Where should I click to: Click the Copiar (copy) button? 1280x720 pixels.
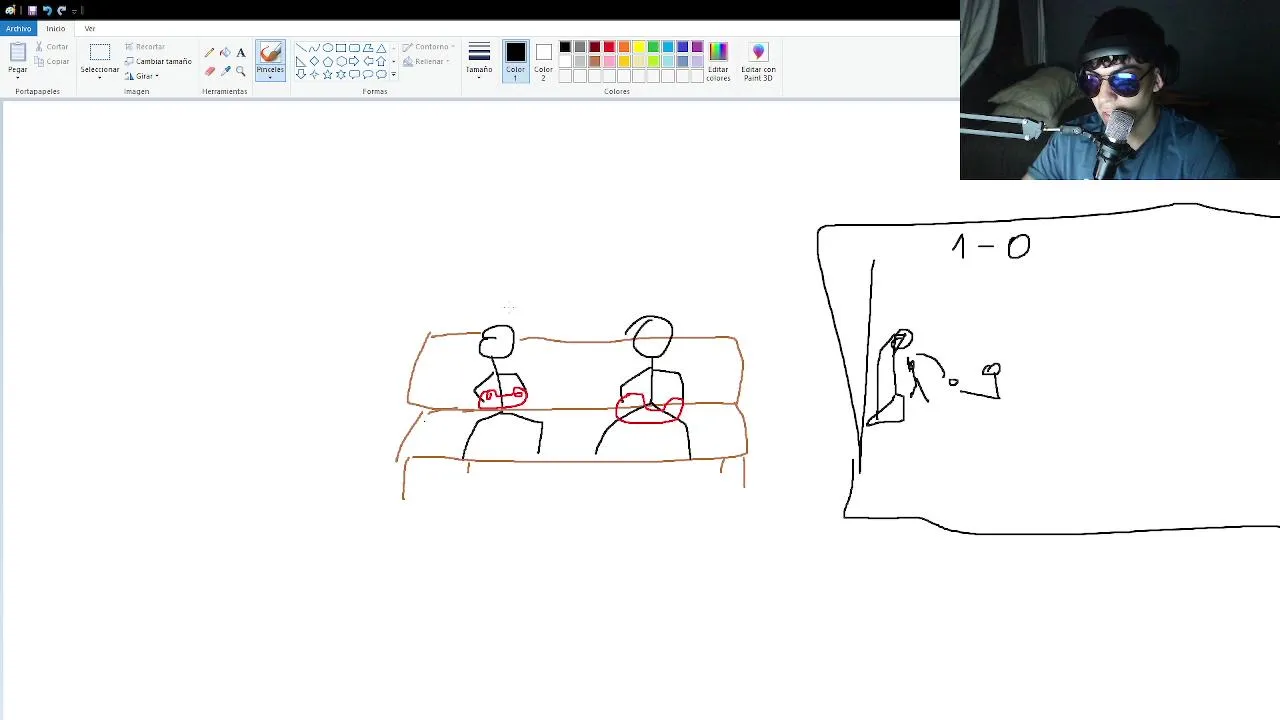click(x=52, y=61)
